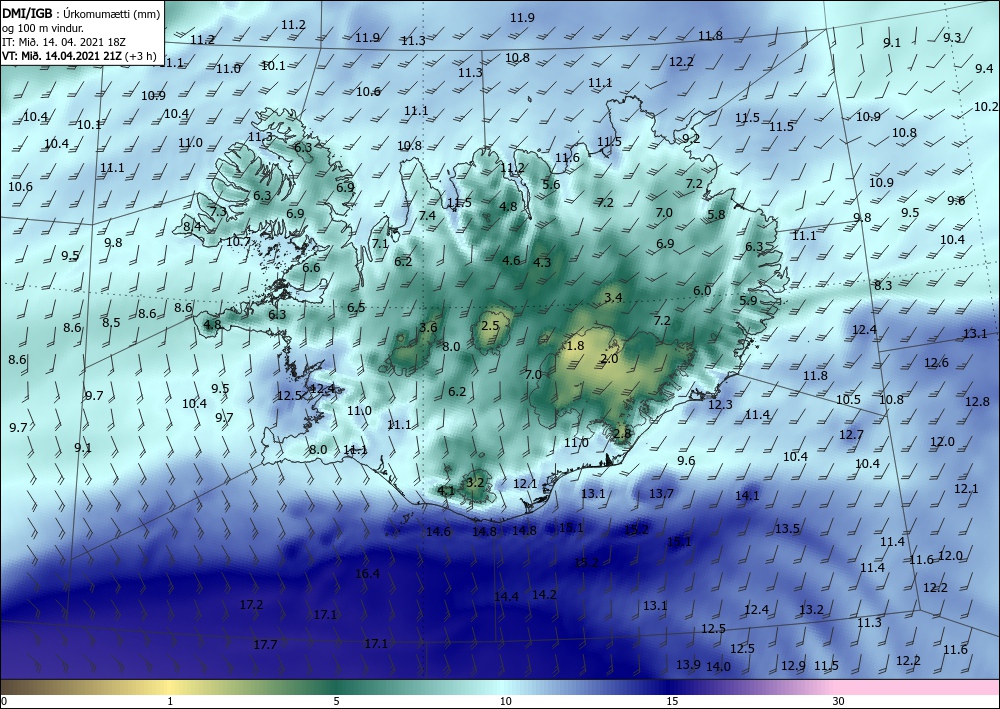Click the 13.7 value off the southeast coast
Viewport: 1000px width, 709px height.
pos(661,493)
